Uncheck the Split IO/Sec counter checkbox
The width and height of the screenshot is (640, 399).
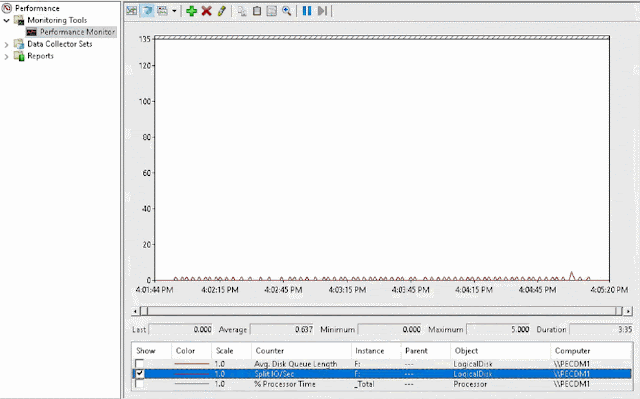(140, 374)
